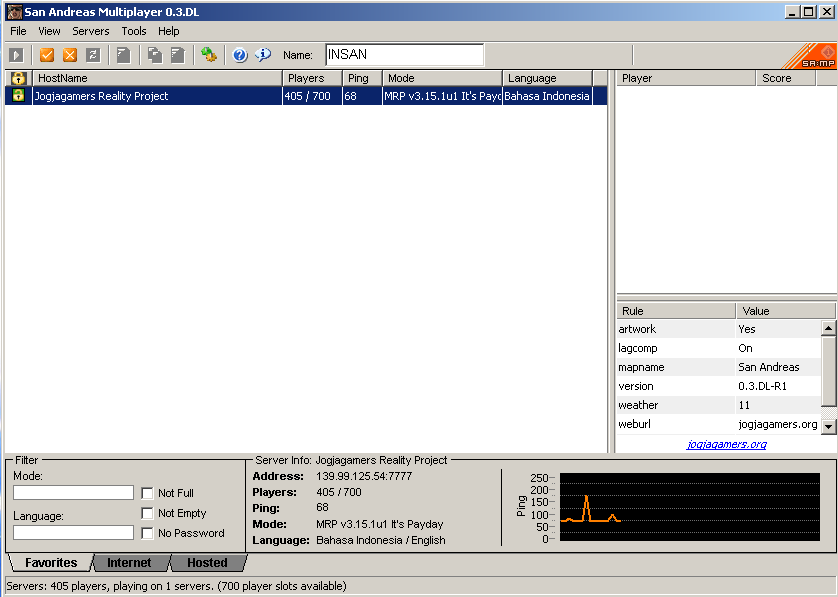Image resolution: width=838 pixels, height=597 pixels.
Task: Click the server properties page icon
Action: click(124, 55)
